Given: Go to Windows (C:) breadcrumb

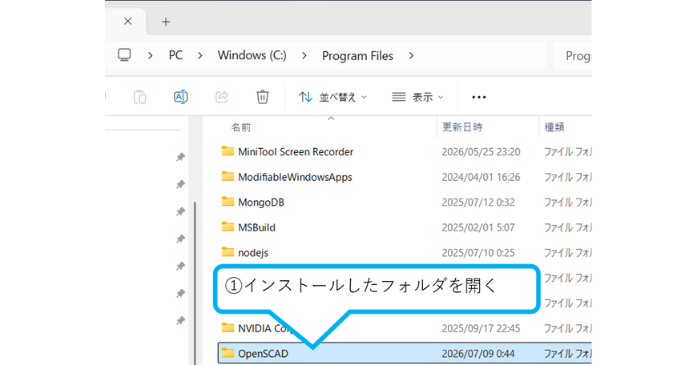Looking at the screenshot, I should (x=252, y=55).
